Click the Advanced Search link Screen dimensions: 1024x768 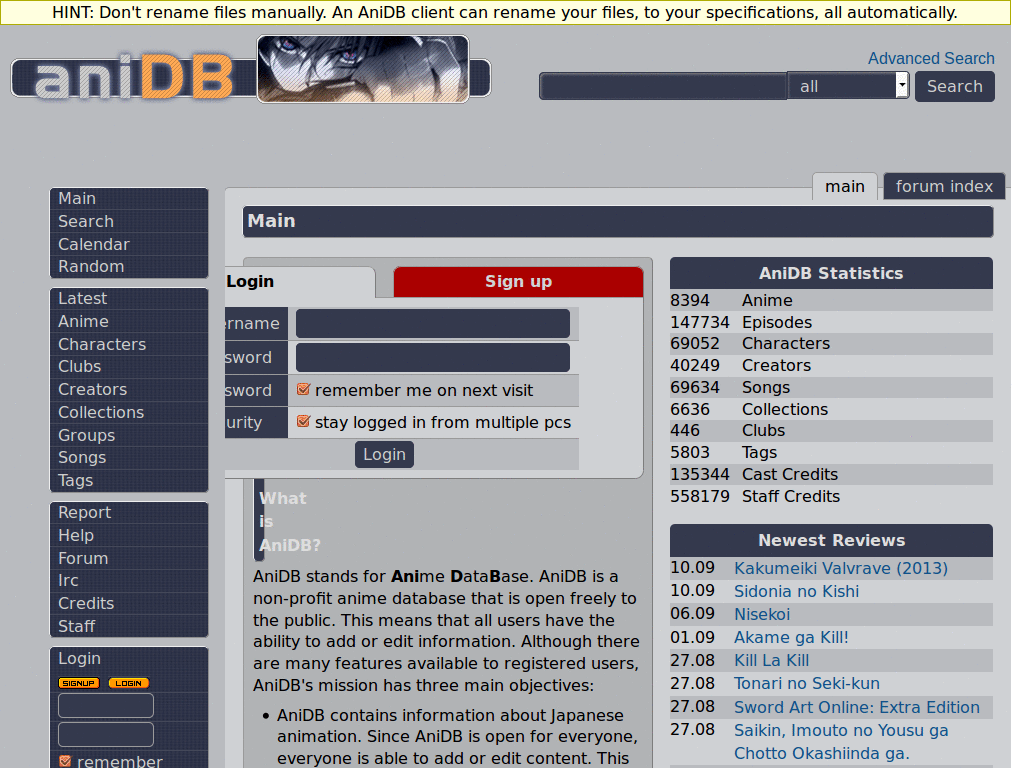tap(931, 58)
